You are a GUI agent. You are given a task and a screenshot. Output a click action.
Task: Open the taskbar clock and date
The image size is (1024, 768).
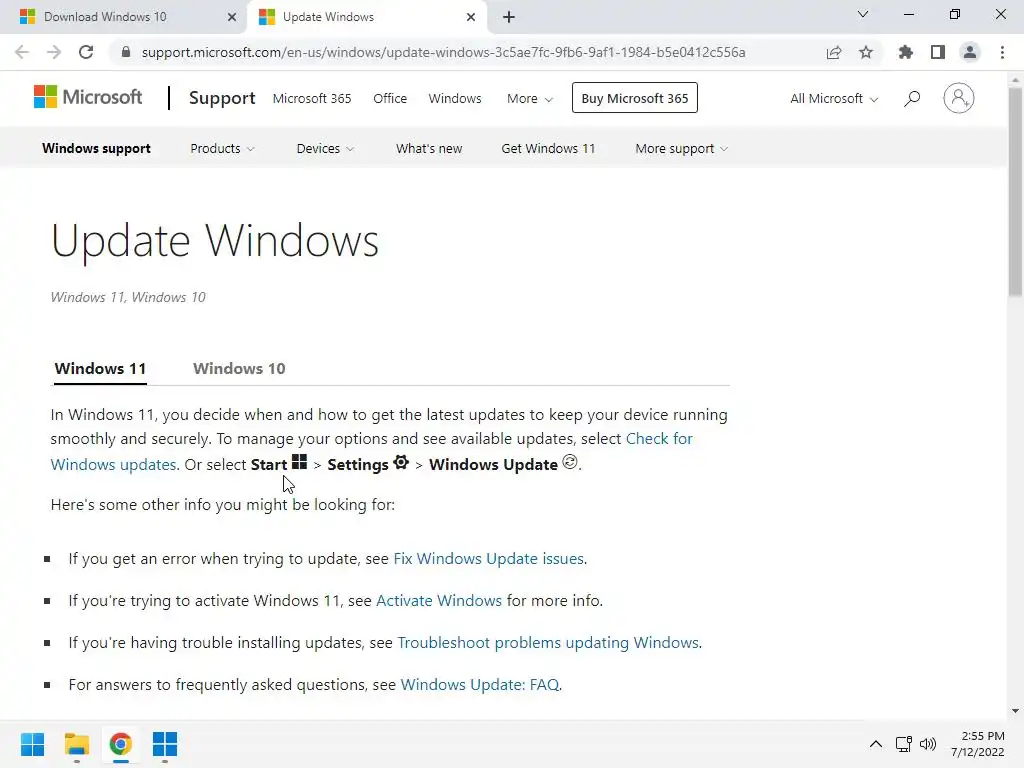click(x=978, y=744)
